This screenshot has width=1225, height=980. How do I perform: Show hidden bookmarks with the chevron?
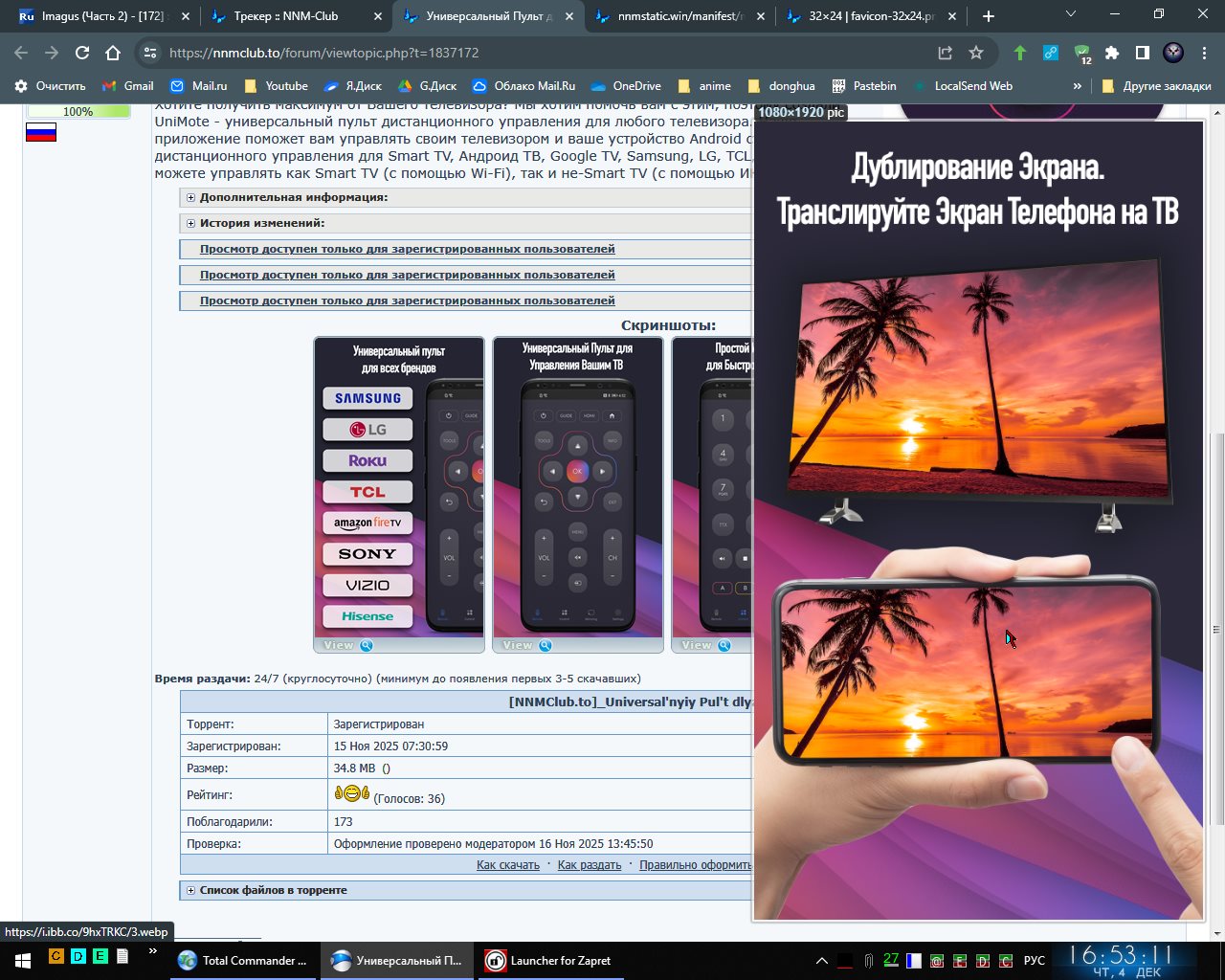pyautogui.click(x=1077, y=86)
